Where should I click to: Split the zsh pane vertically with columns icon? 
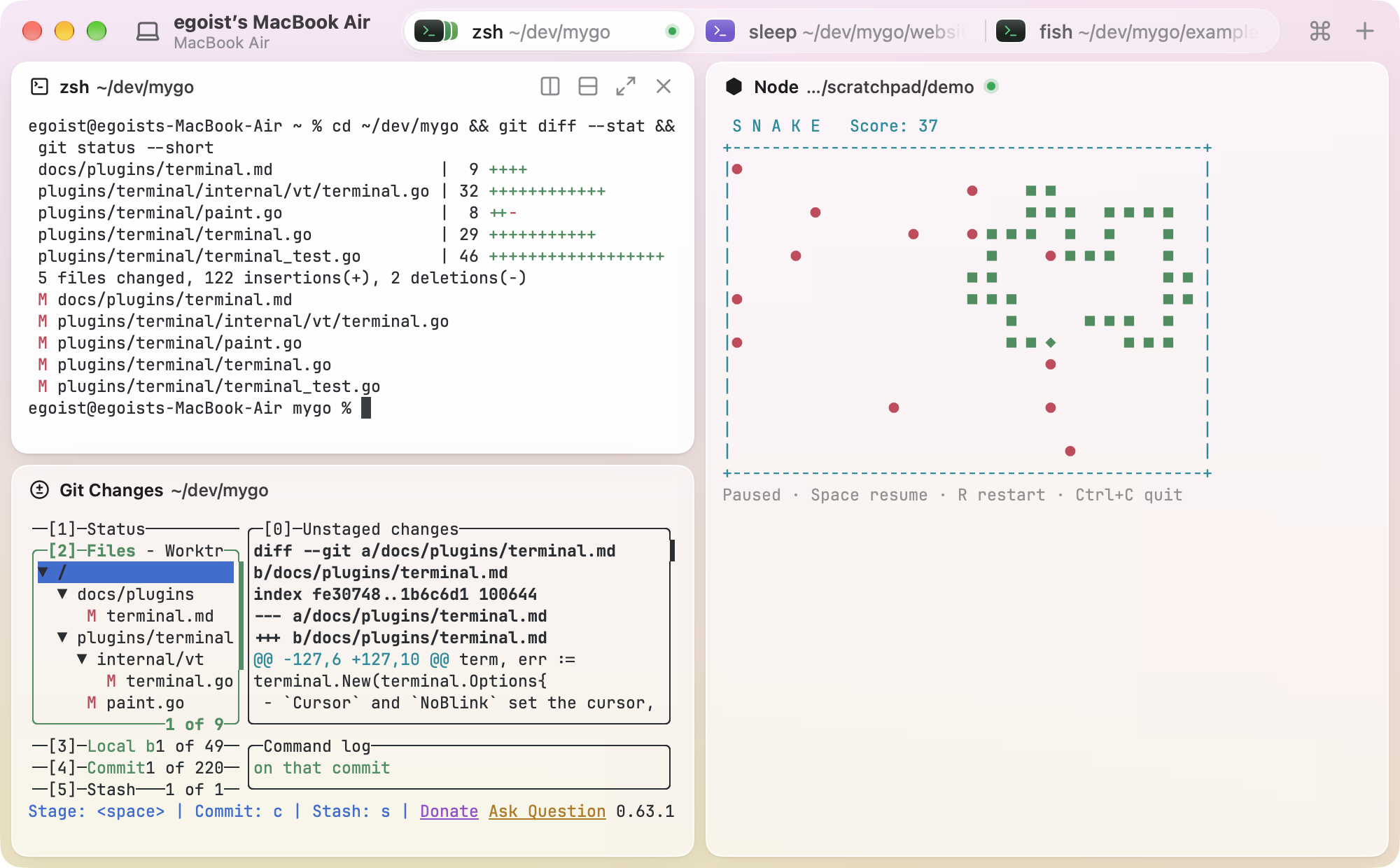550,86
